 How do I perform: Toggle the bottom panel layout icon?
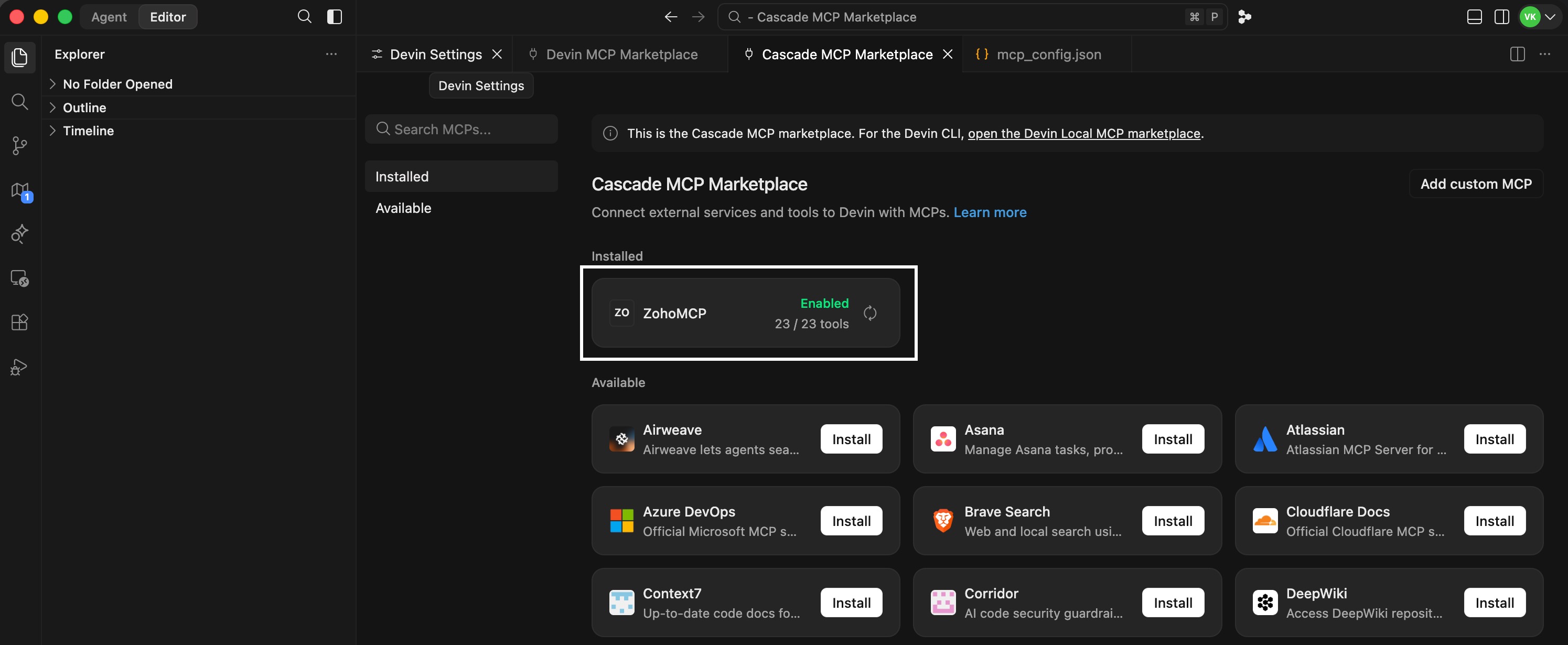click(1474, 17)
